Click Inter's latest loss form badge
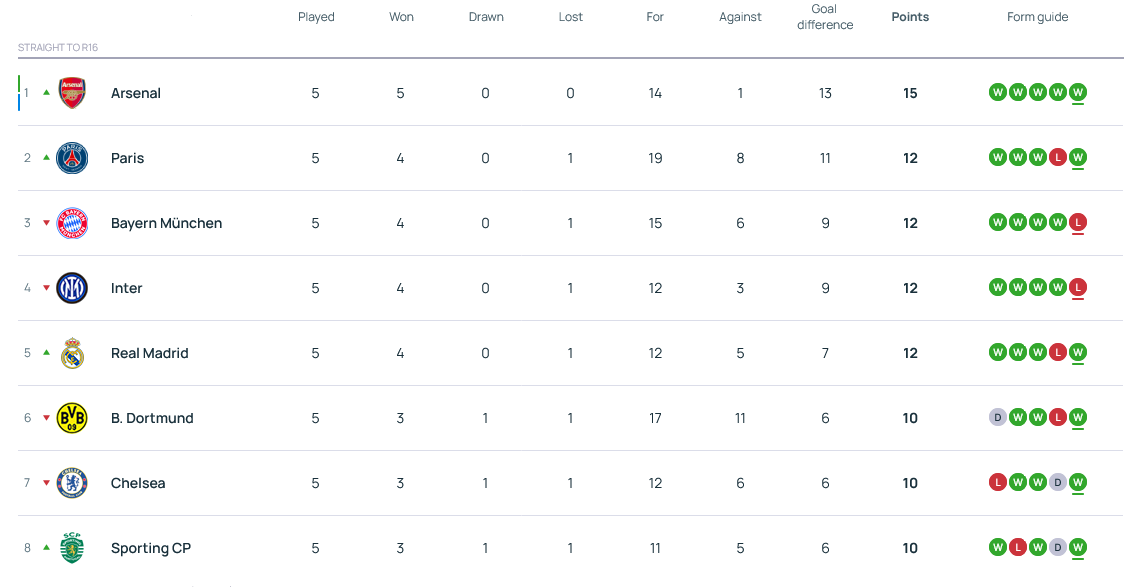The width and height of the screenshot is (1141, 587). pos(1077,288)
